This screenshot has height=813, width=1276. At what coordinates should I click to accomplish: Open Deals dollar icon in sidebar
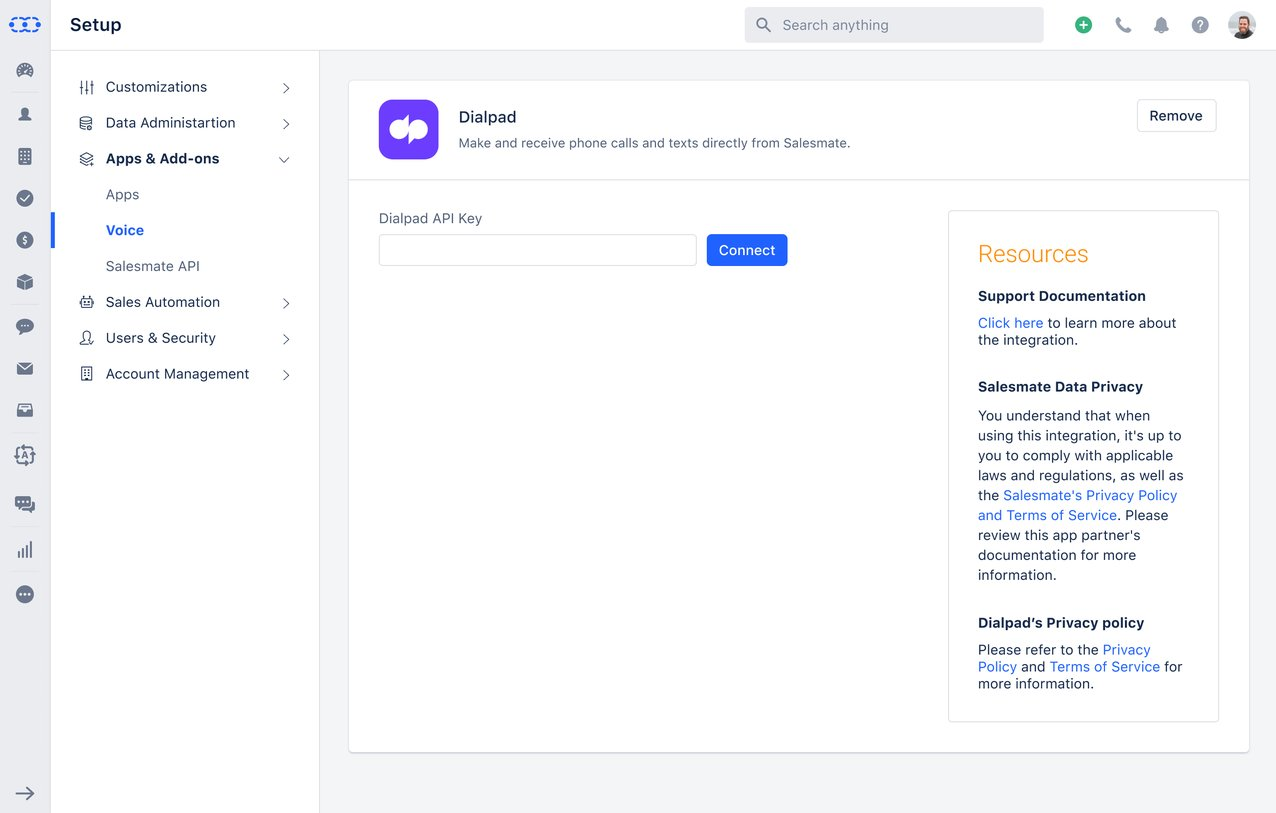pyautogui.click(x=25, y=240)
